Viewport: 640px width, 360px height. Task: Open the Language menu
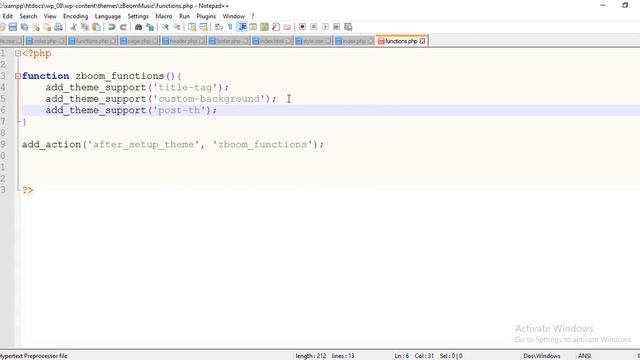tap(108, 16)
